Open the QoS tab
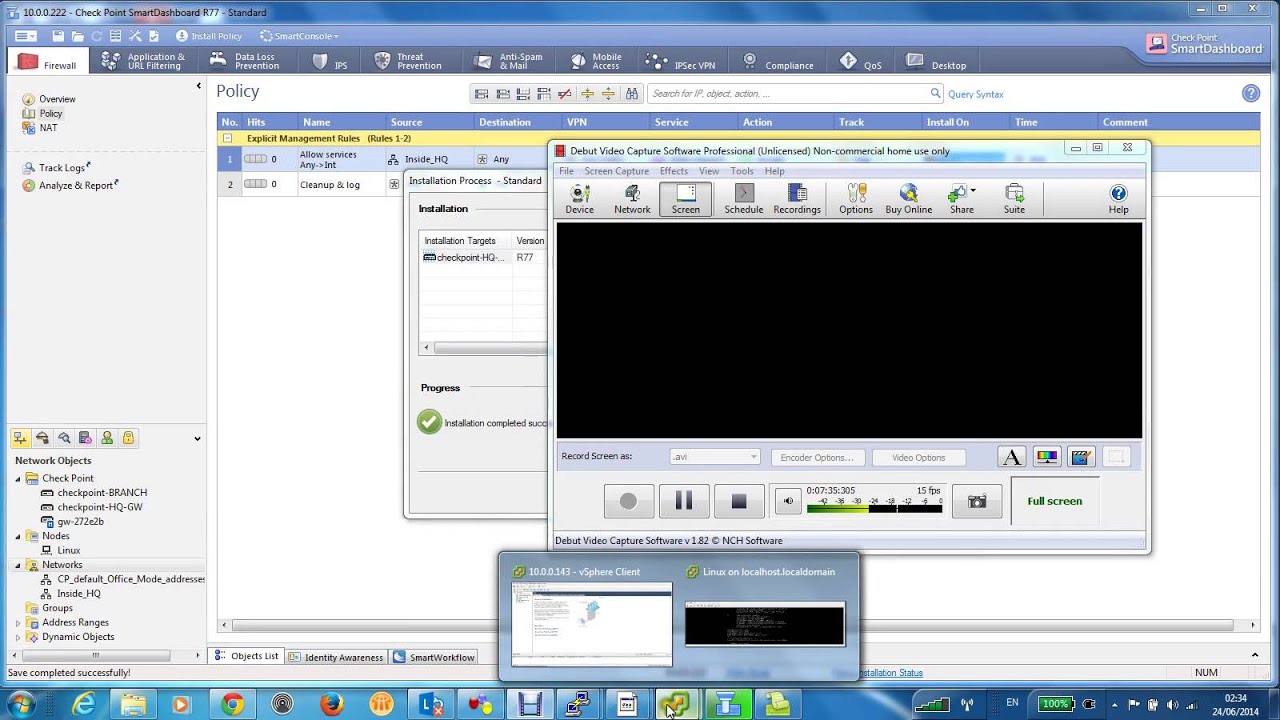Screen dimensions: 1280x720 [x=861, y=62]
